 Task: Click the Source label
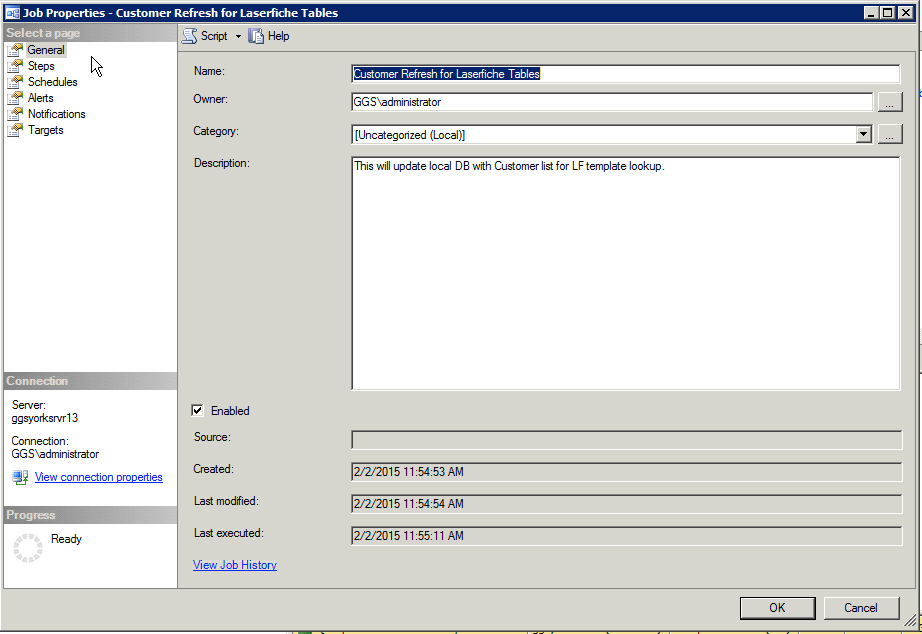tap(212, 437)
